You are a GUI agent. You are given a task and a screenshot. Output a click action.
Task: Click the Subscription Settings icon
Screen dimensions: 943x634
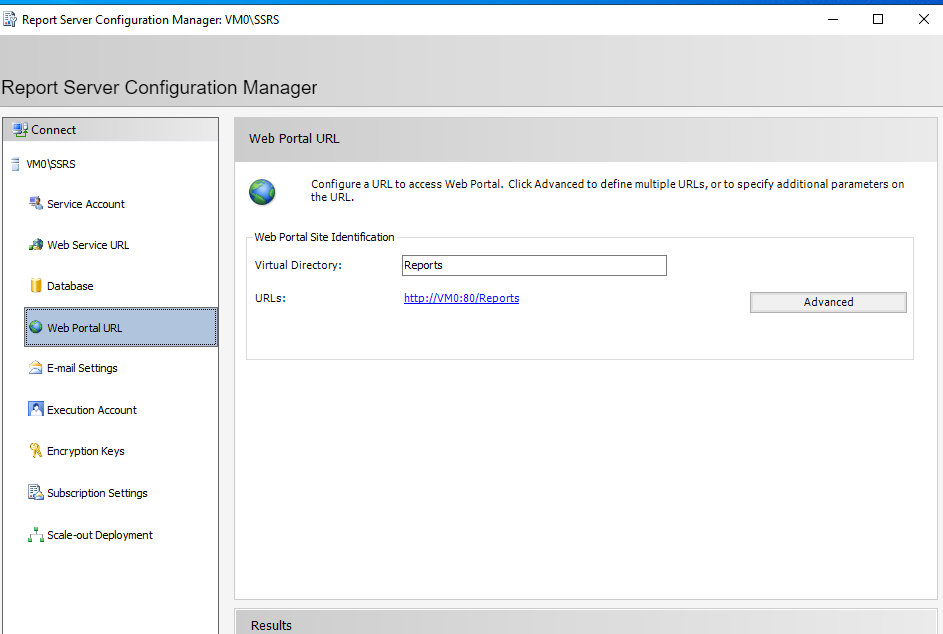click(36, 492)
